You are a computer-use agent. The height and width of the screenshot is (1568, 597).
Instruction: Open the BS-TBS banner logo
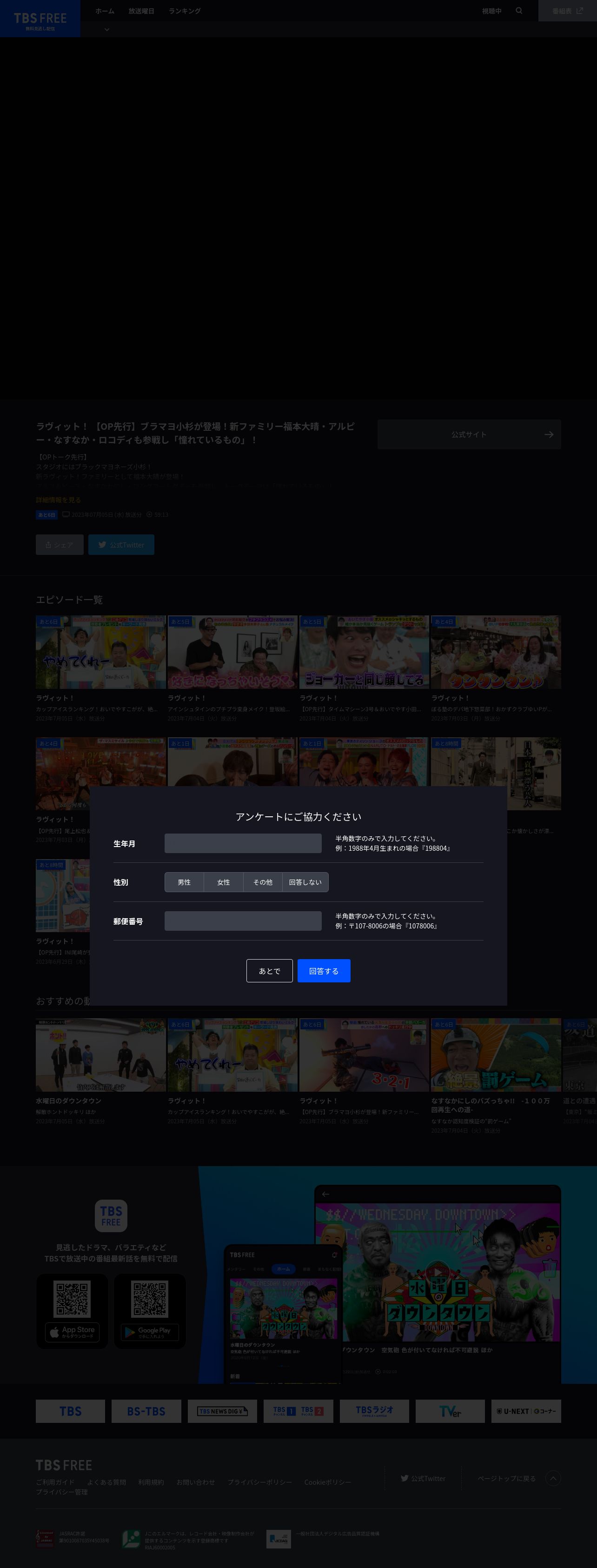pyautogui.click(x=146, y=1411)
